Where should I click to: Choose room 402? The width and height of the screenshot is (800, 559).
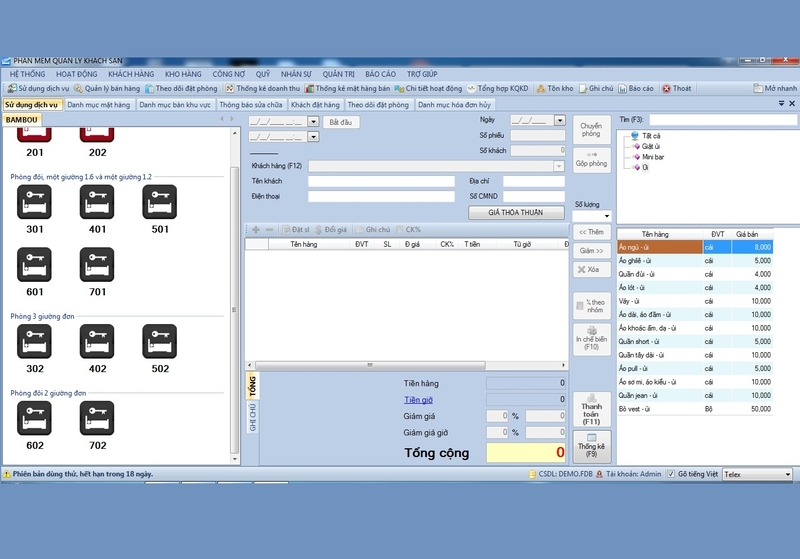(97, 342)
